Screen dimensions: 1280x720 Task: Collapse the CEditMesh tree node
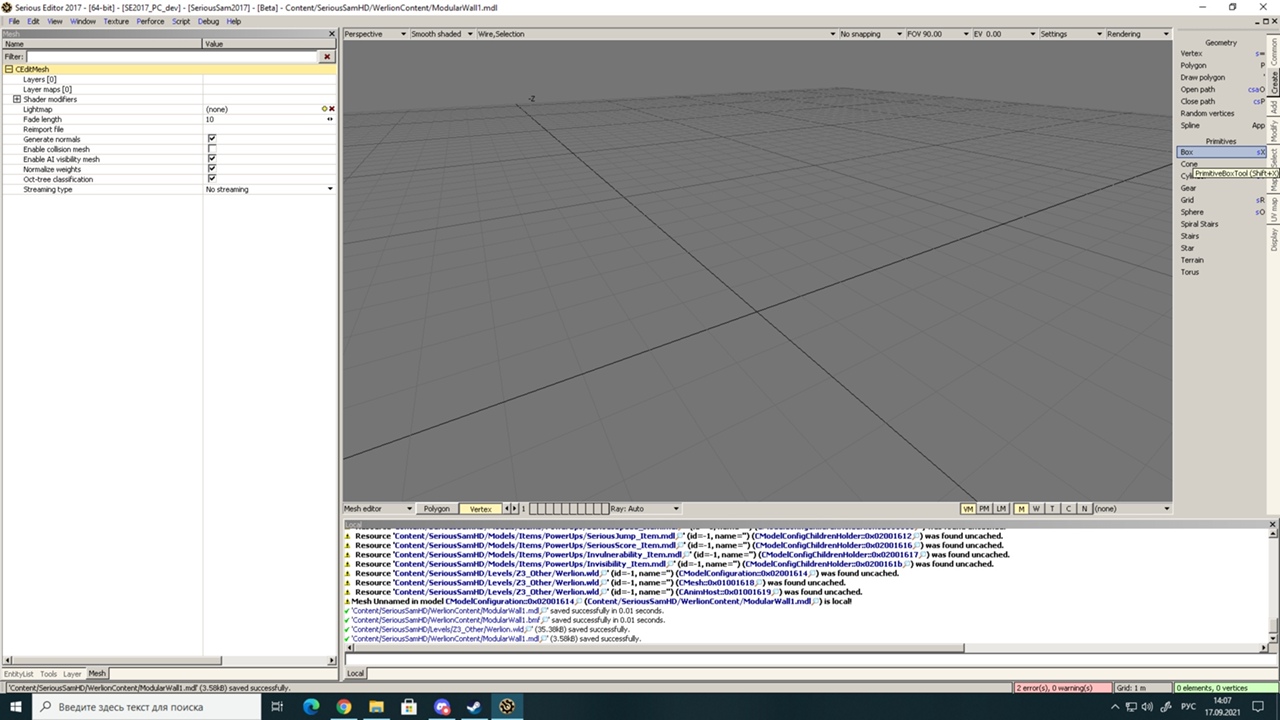tap(9, 69)
